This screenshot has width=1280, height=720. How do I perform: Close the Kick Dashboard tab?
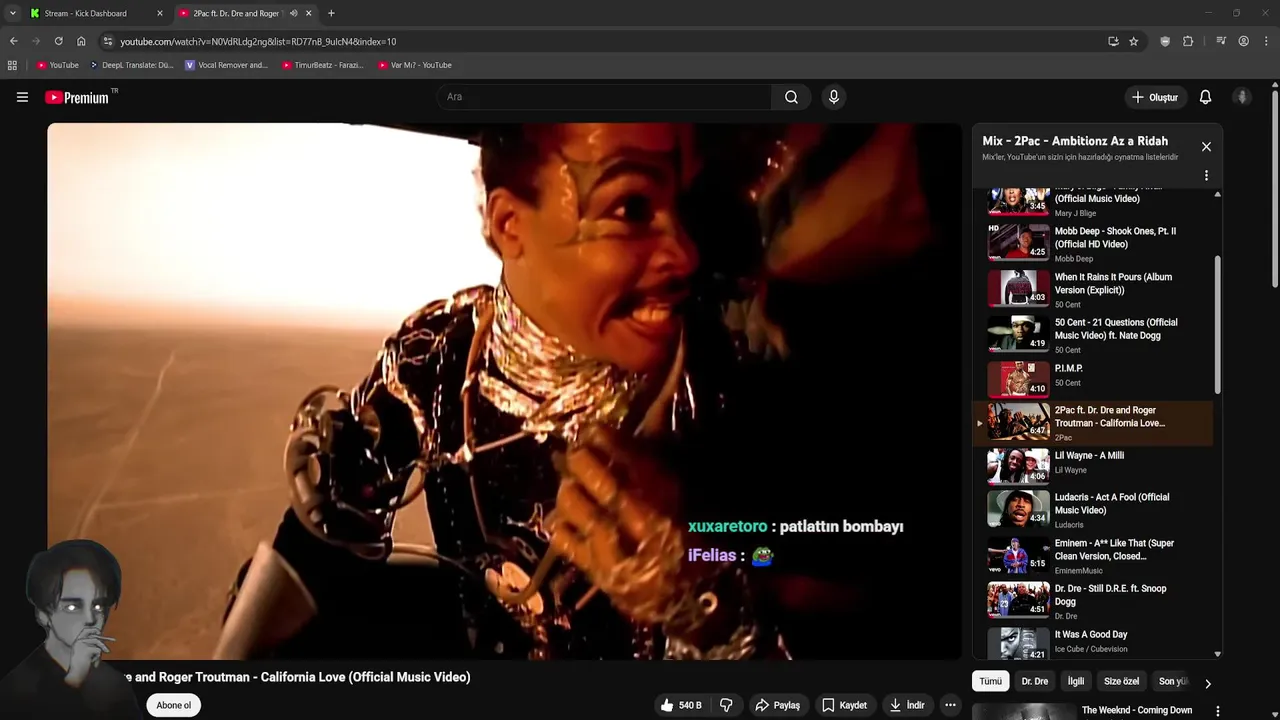(x=159, y=13)
